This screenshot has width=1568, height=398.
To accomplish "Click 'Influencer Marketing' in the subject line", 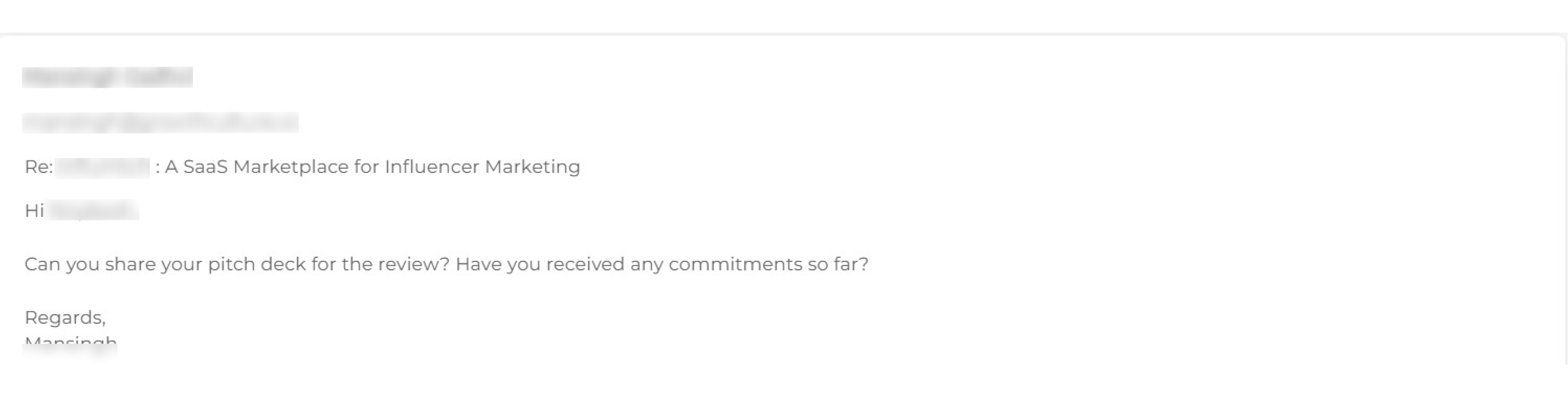I will (x=482, y=167).
